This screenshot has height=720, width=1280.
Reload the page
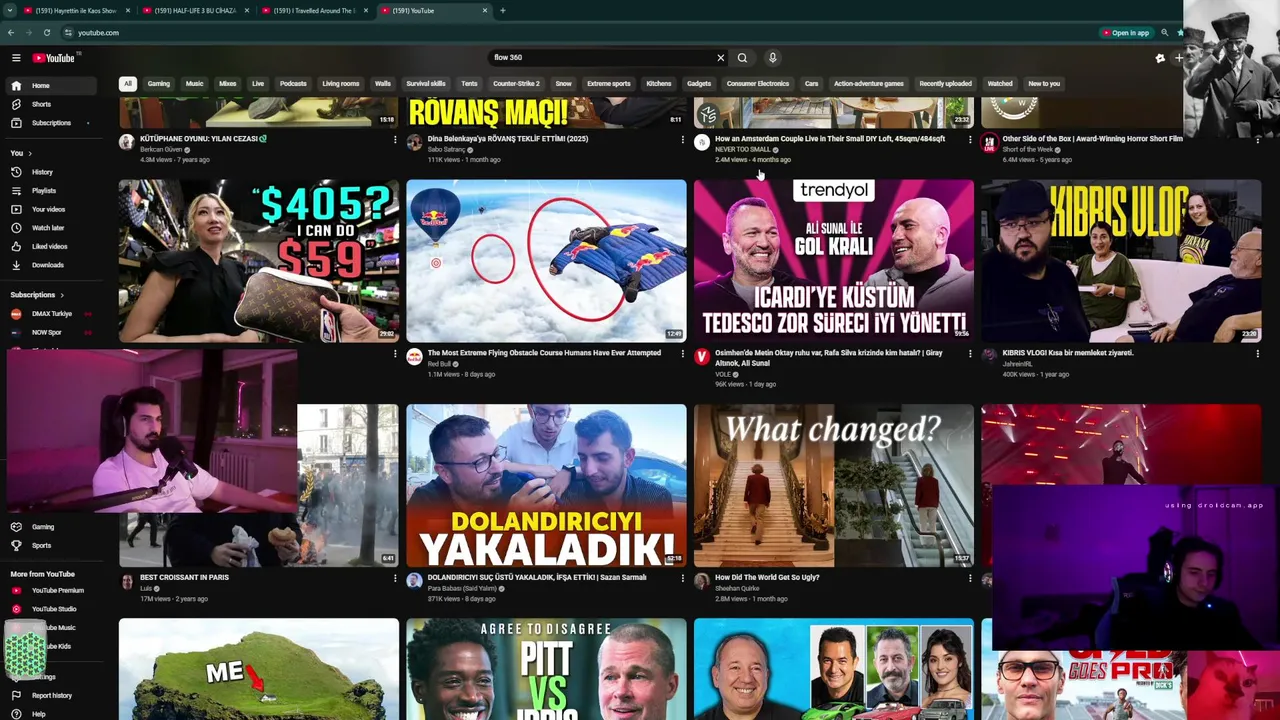tap(47, 33)
